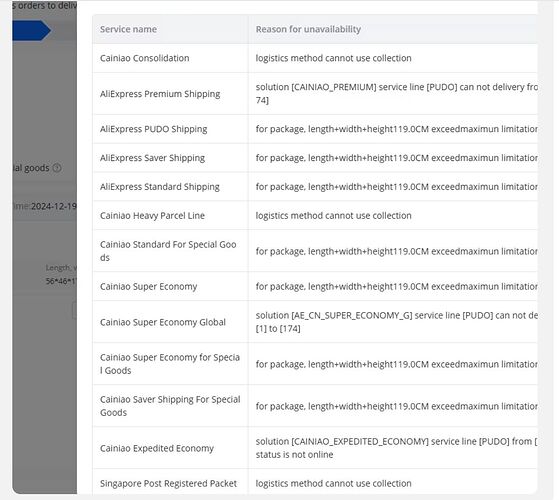
Task: Click AliExpress Saver Shipping entry
Action: click(152, 158)
